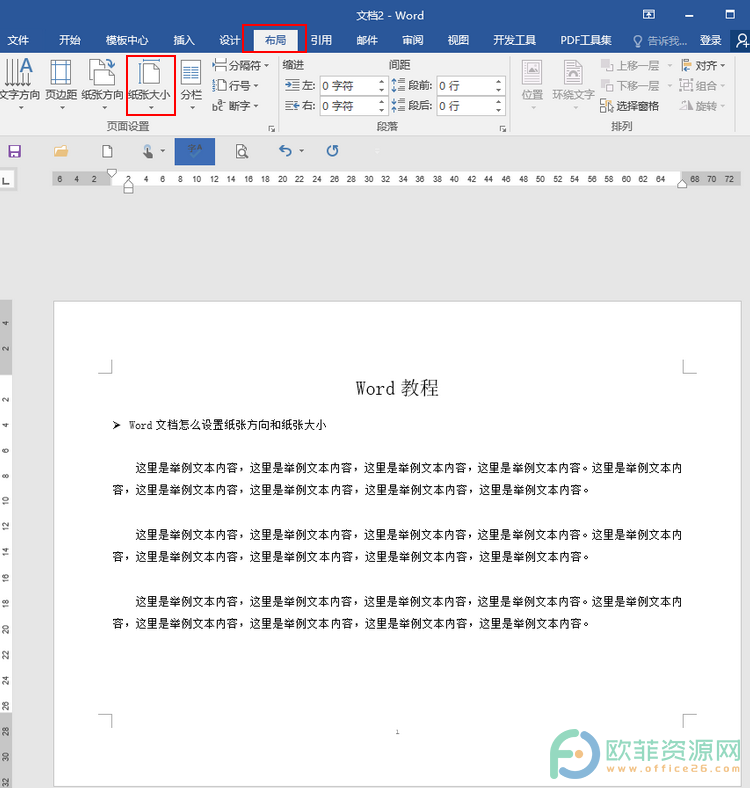Click the Send Backward (下移一层) button
Image resolution: width=750 pixels, height=788 pixels.
(x=630, y=85)
